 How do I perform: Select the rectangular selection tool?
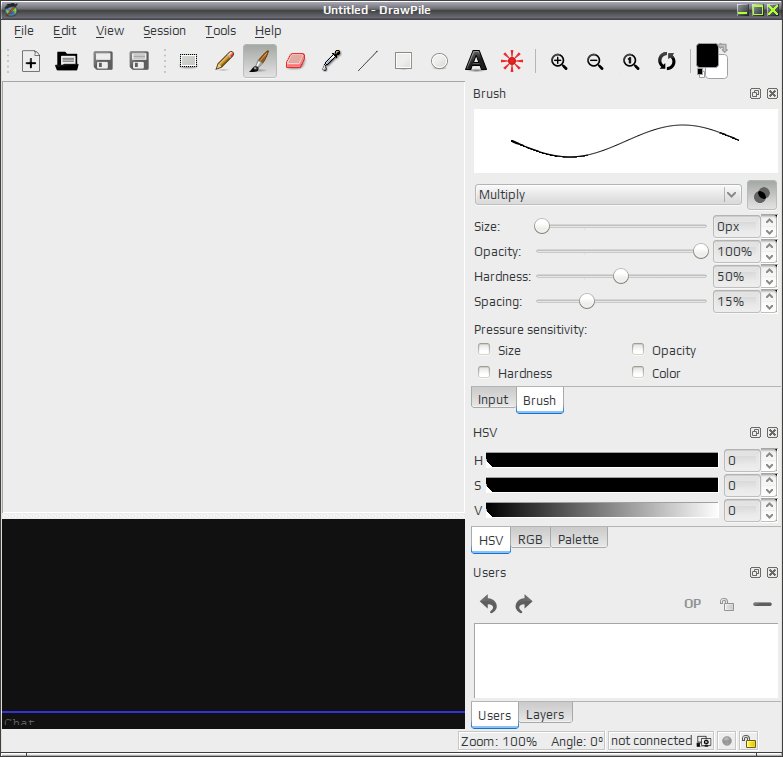click(188, 61)
